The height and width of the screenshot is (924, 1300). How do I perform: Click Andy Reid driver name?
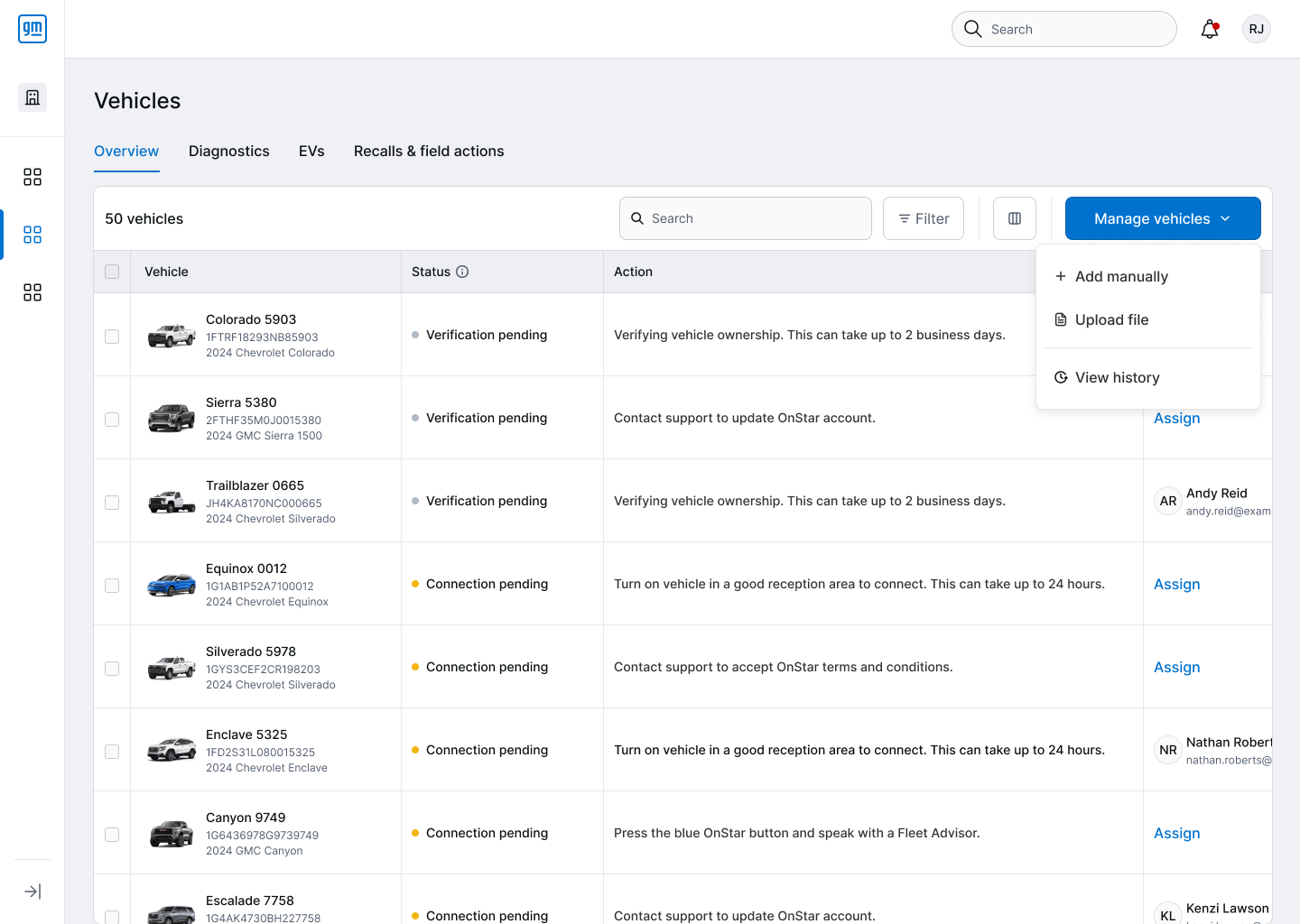click(x=1217, y=493)
